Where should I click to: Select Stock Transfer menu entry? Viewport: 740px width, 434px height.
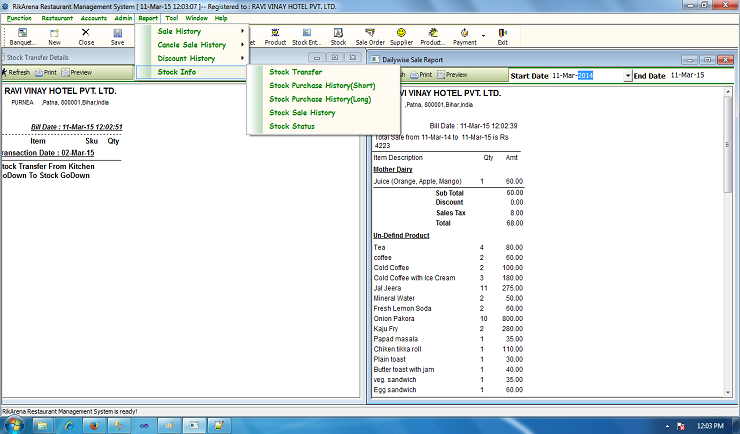pos(295,72)
